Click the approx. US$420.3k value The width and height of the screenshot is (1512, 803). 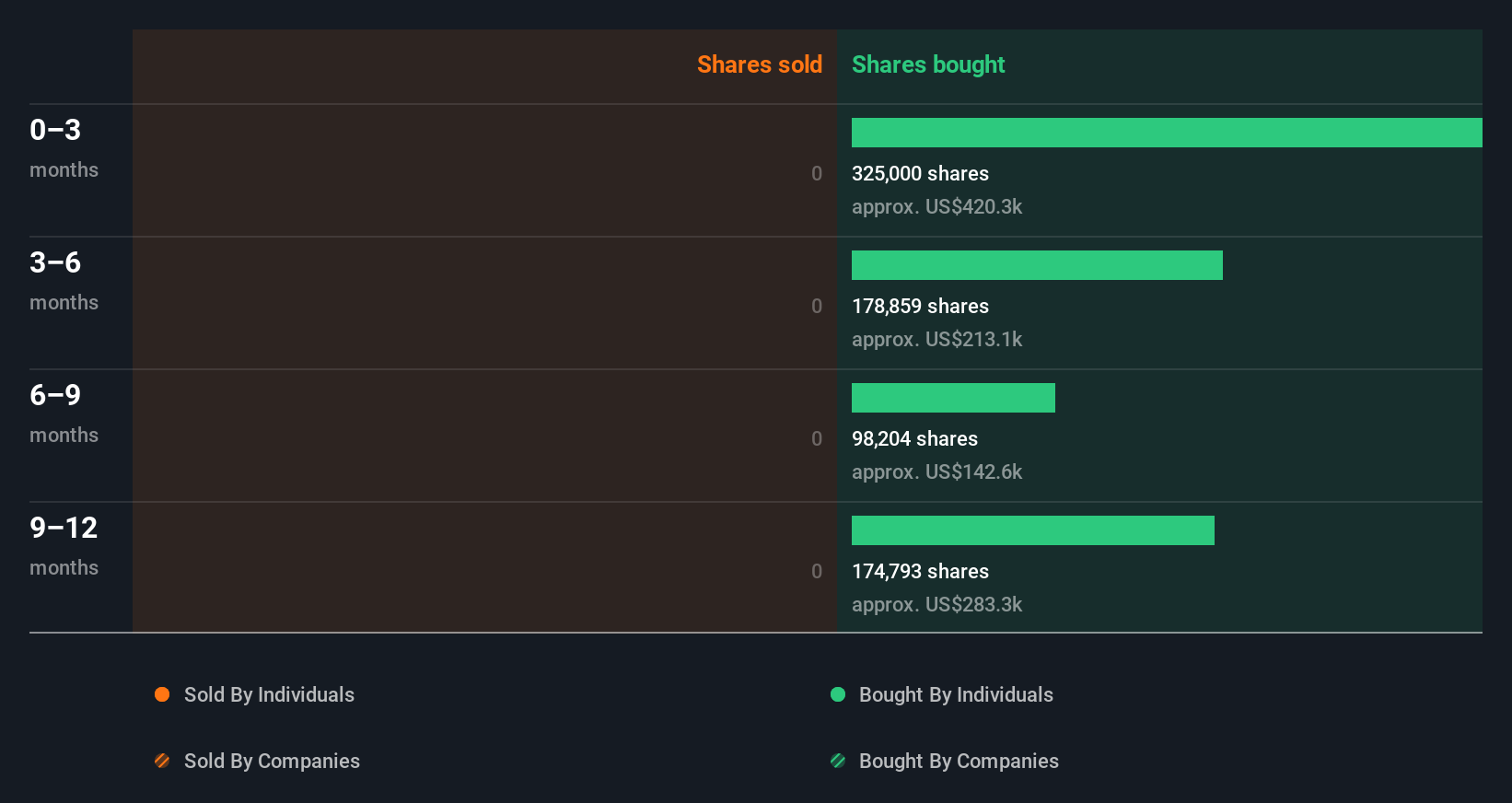[x=936, y=206]
